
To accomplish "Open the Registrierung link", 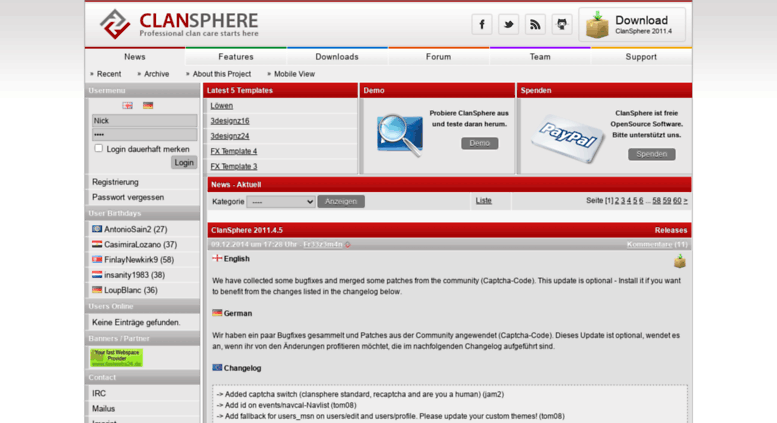I will 115,182.
